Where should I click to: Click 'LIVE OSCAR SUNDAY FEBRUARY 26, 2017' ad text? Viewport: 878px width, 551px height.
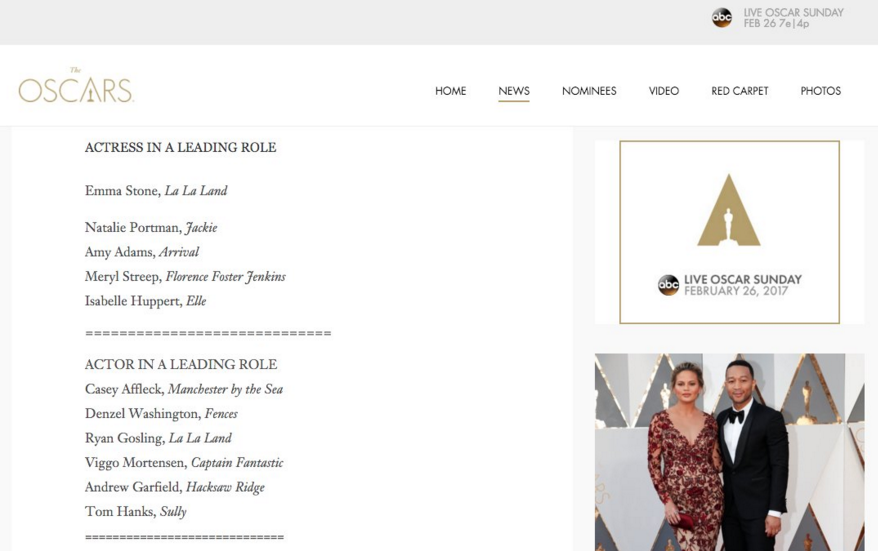742,285
